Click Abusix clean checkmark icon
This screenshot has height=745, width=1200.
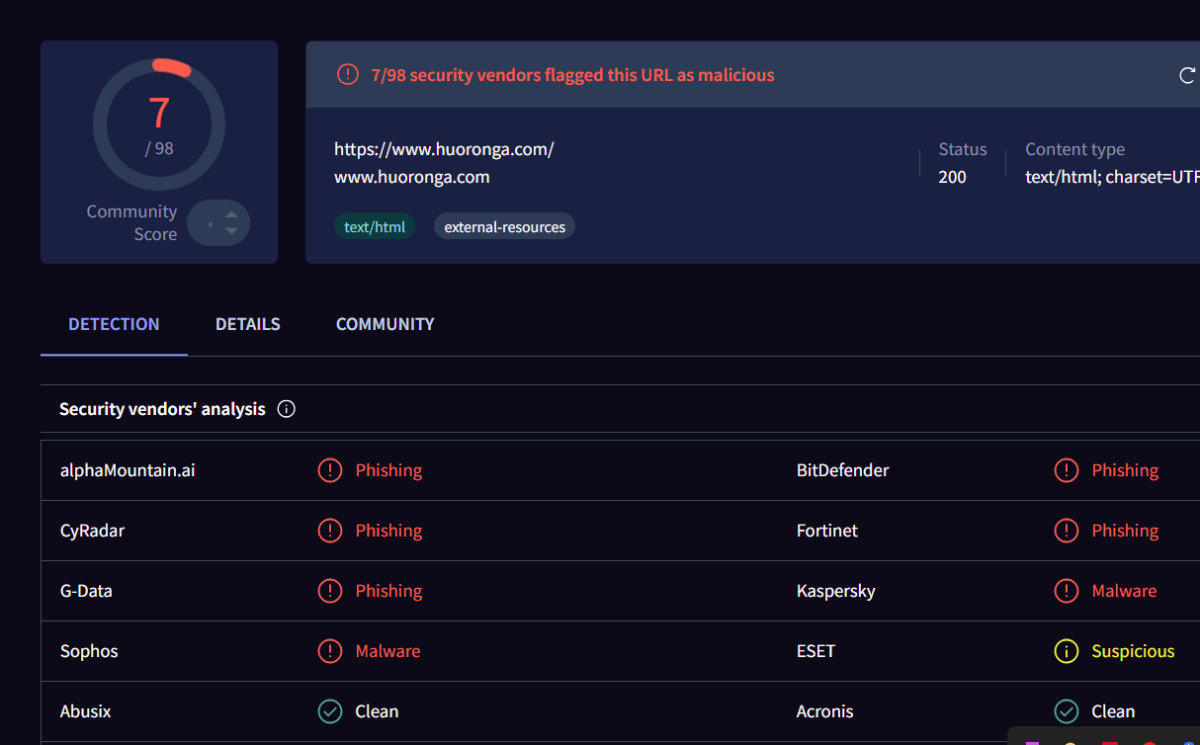330,711
